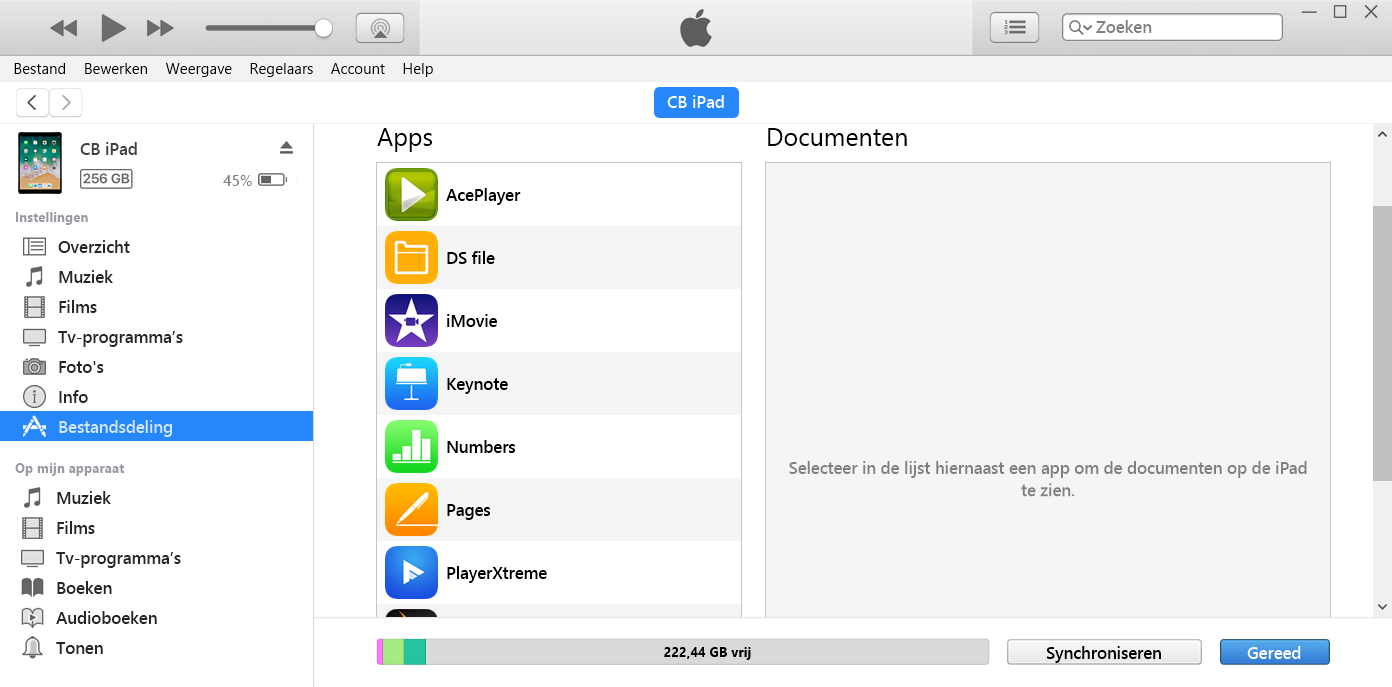Open the Weergave menu
Viewport: 1392px width, 687px height.
(x=198, y=69)
